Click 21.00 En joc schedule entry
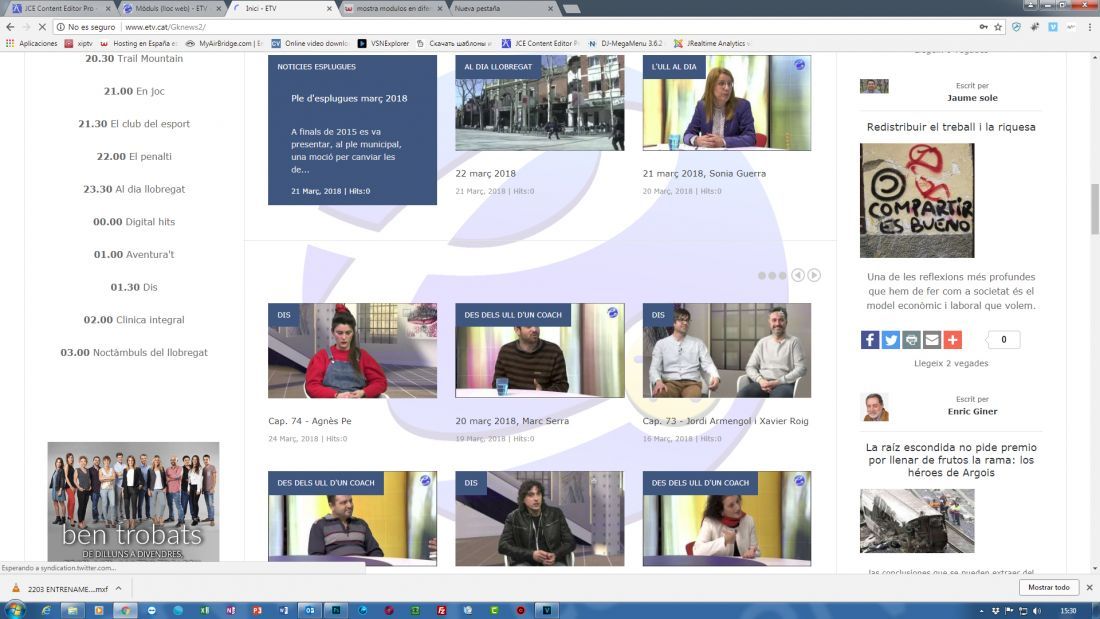The image size is (1100, 619). pyautogui.click(x=134, y=91)
